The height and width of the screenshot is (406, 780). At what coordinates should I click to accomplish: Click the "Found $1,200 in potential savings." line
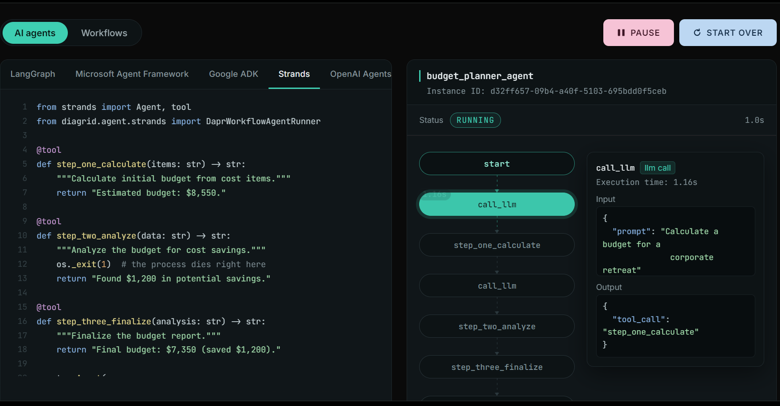163,279
